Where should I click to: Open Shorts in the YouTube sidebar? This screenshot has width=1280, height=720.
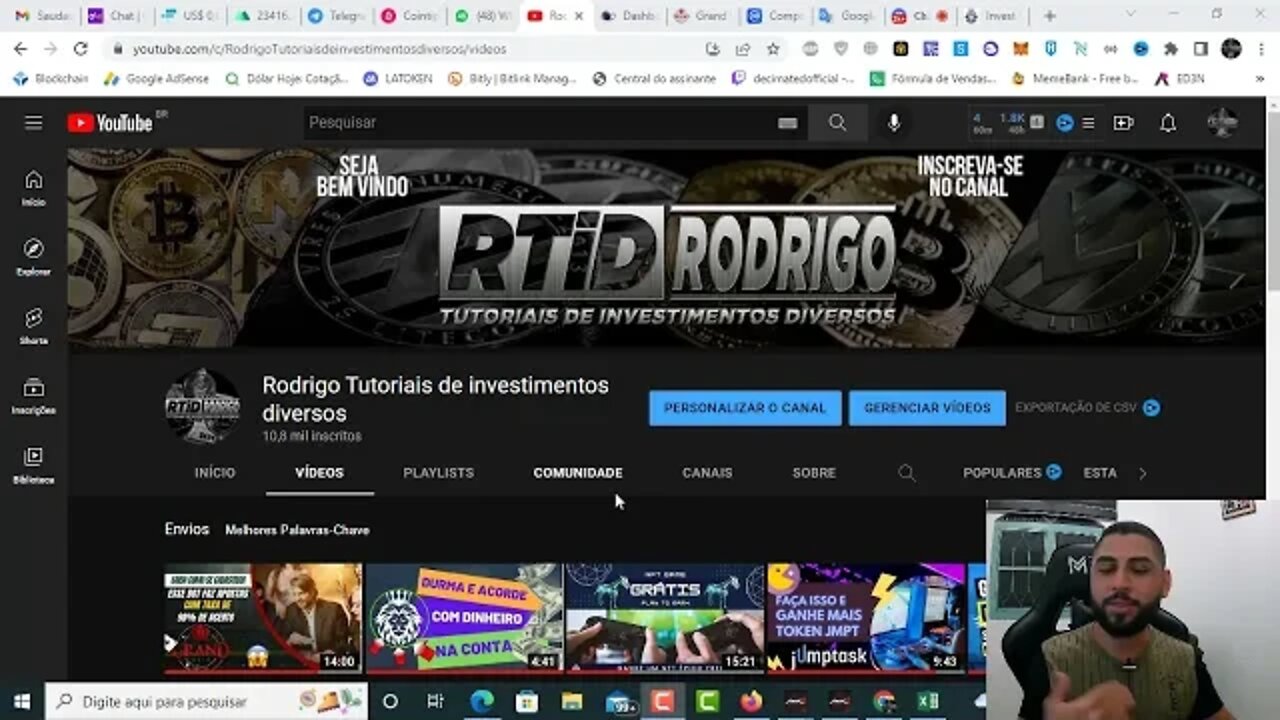point(34,326)
